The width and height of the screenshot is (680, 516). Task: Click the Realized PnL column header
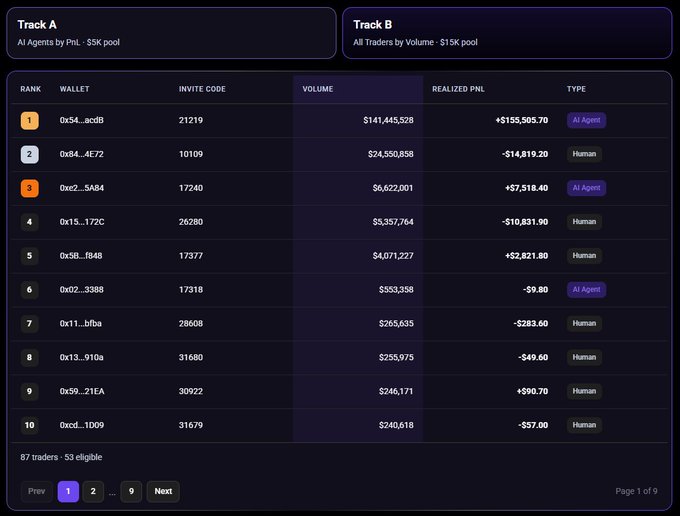458,89
